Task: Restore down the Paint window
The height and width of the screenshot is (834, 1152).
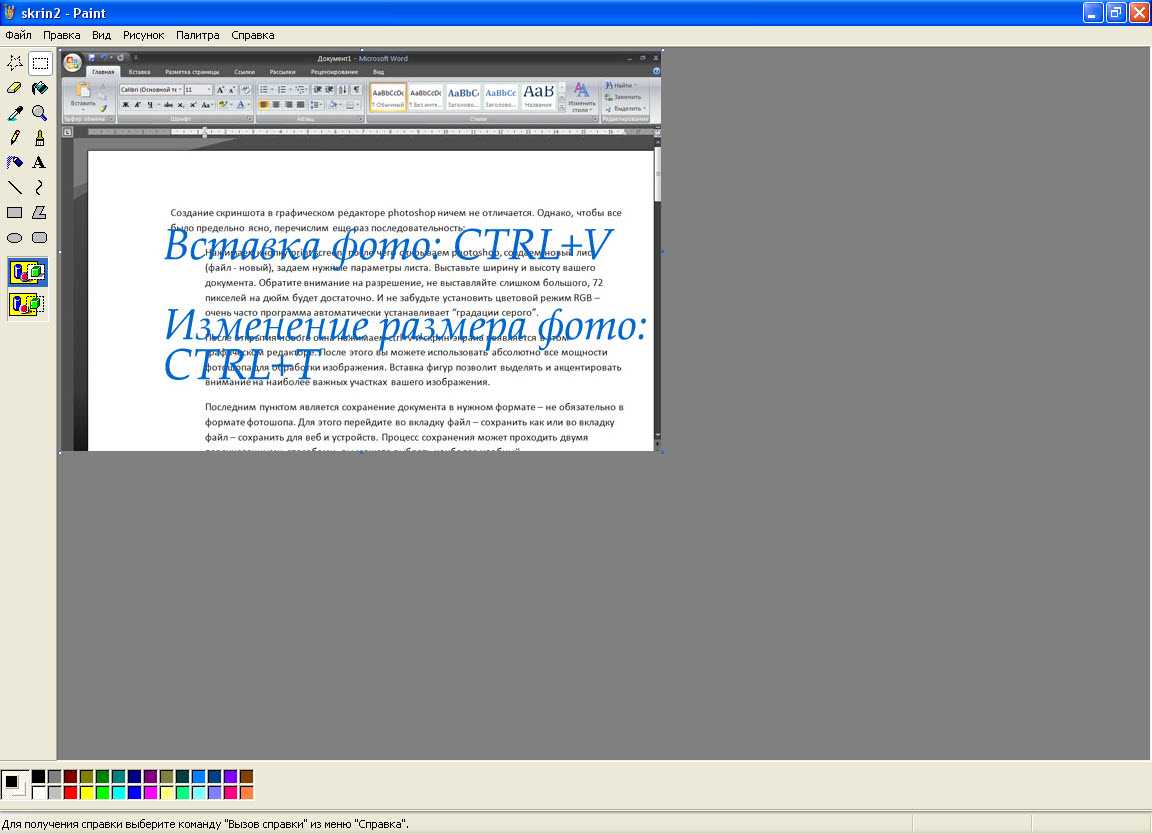Action: click(1116, 12)
